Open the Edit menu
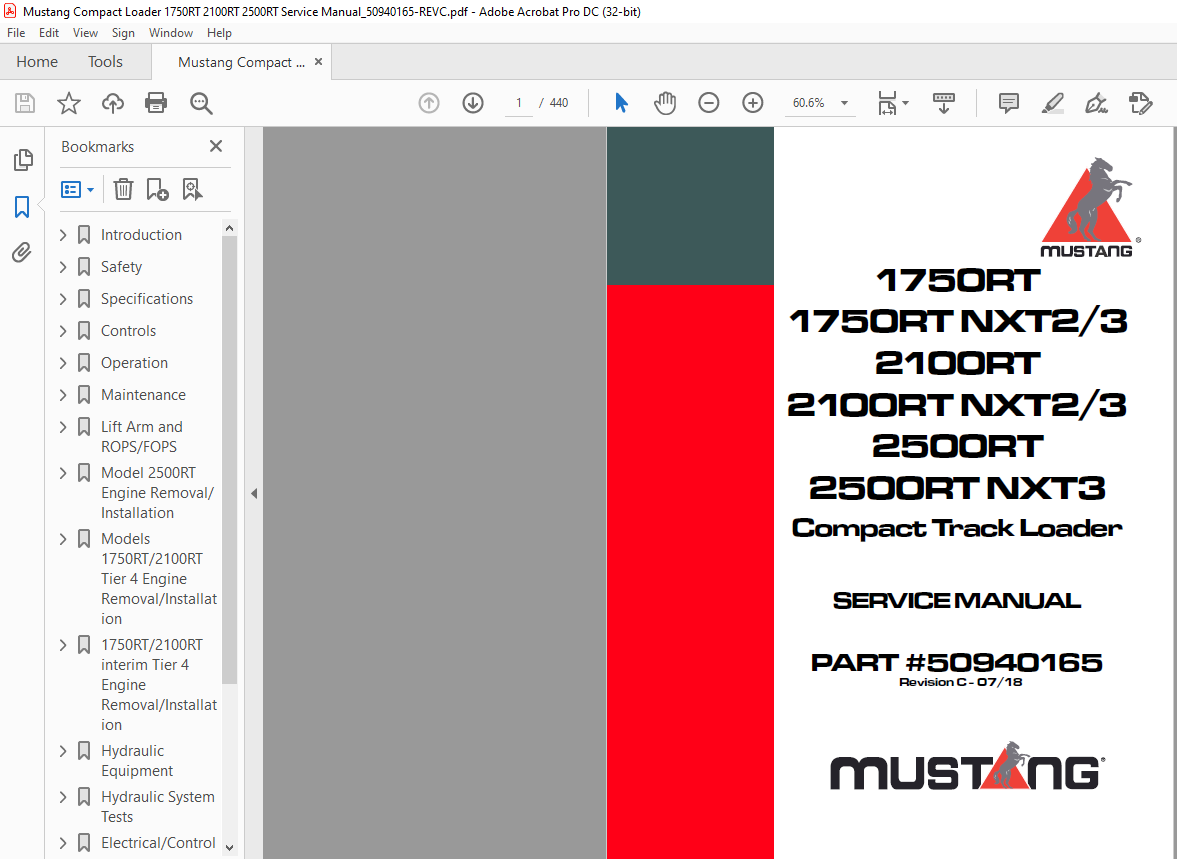 [49, 33]
